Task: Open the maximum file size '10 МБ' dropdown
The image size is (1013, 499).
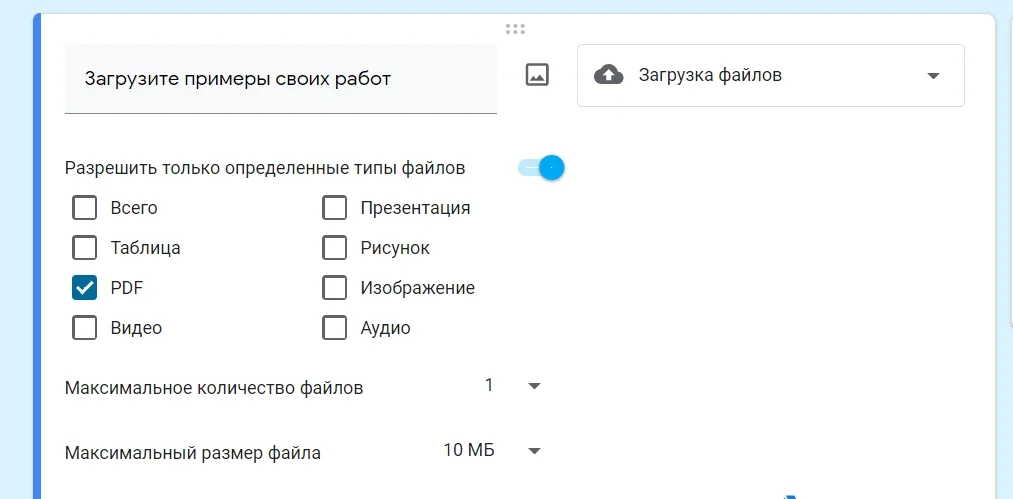Action: click(492, 451)
